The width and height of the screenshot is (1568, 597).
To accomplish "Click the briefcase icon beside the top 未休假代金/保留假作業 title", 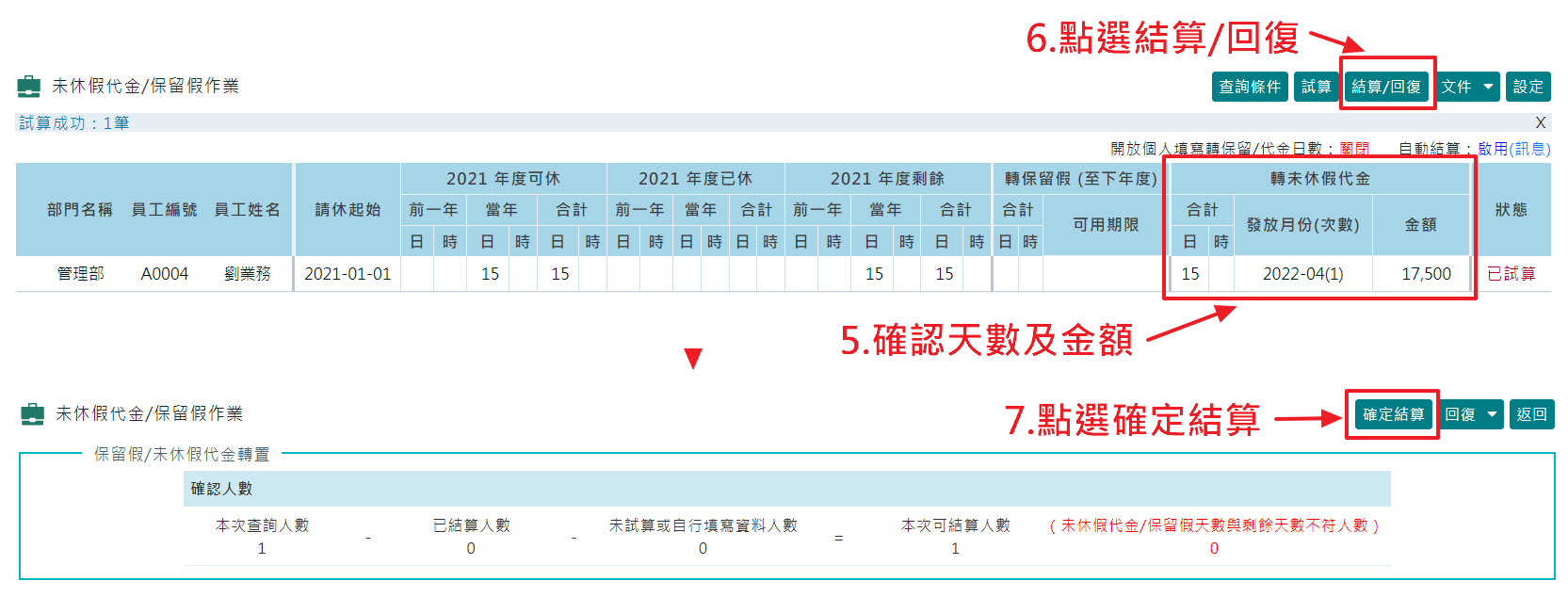I will coord(29,87).
